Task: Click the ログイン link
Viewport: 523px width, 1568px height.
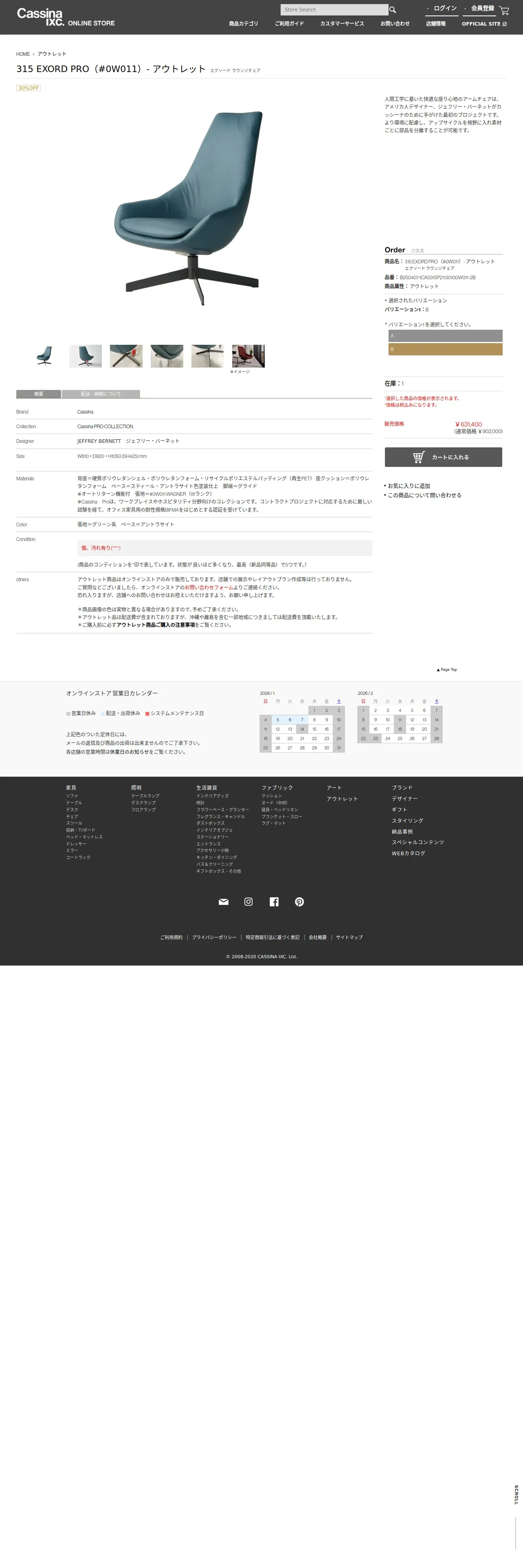Action: pyautogui.click(x=442, y=9)
